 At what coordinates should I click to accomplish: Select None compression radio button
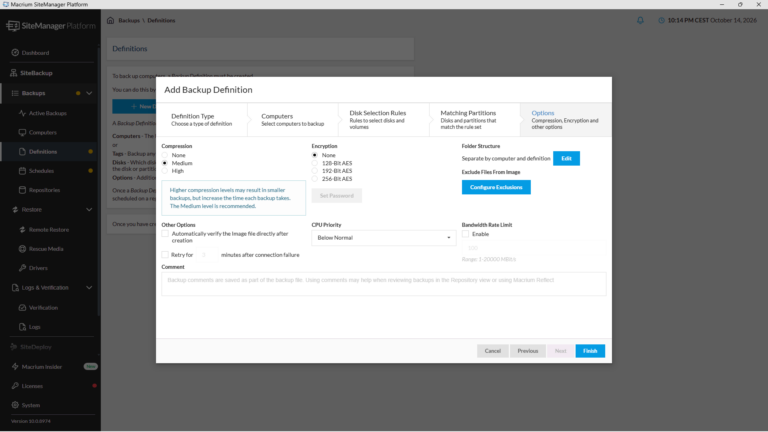[165, 155]
